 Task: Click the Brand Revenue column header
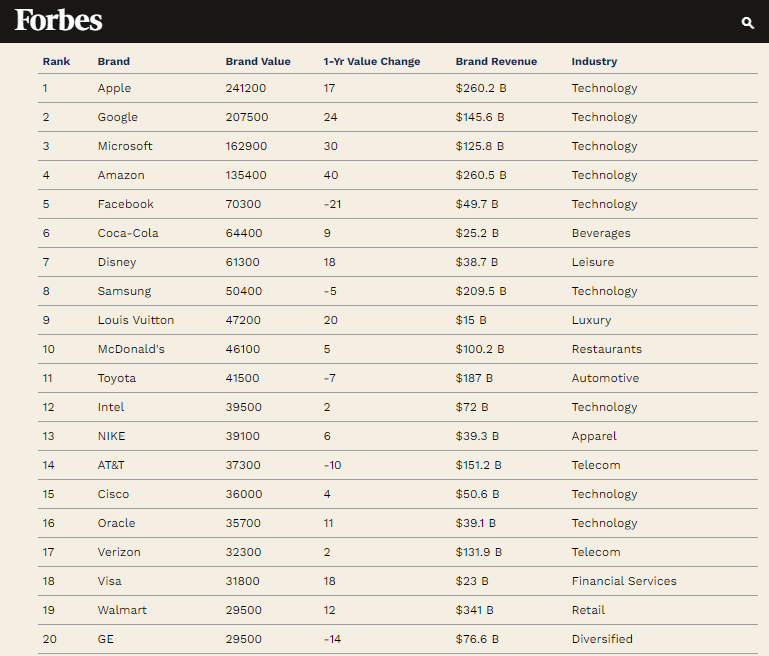[x=496, y=61]
